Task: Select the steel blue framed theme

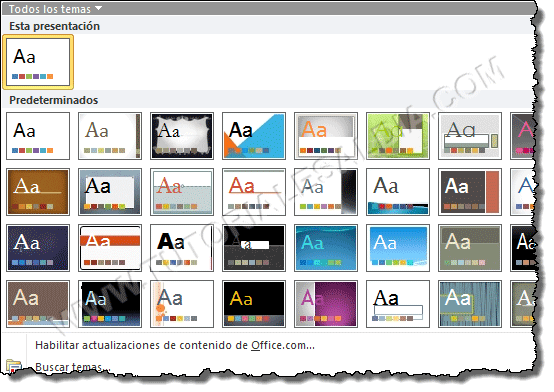Action: tap(110, 192)
